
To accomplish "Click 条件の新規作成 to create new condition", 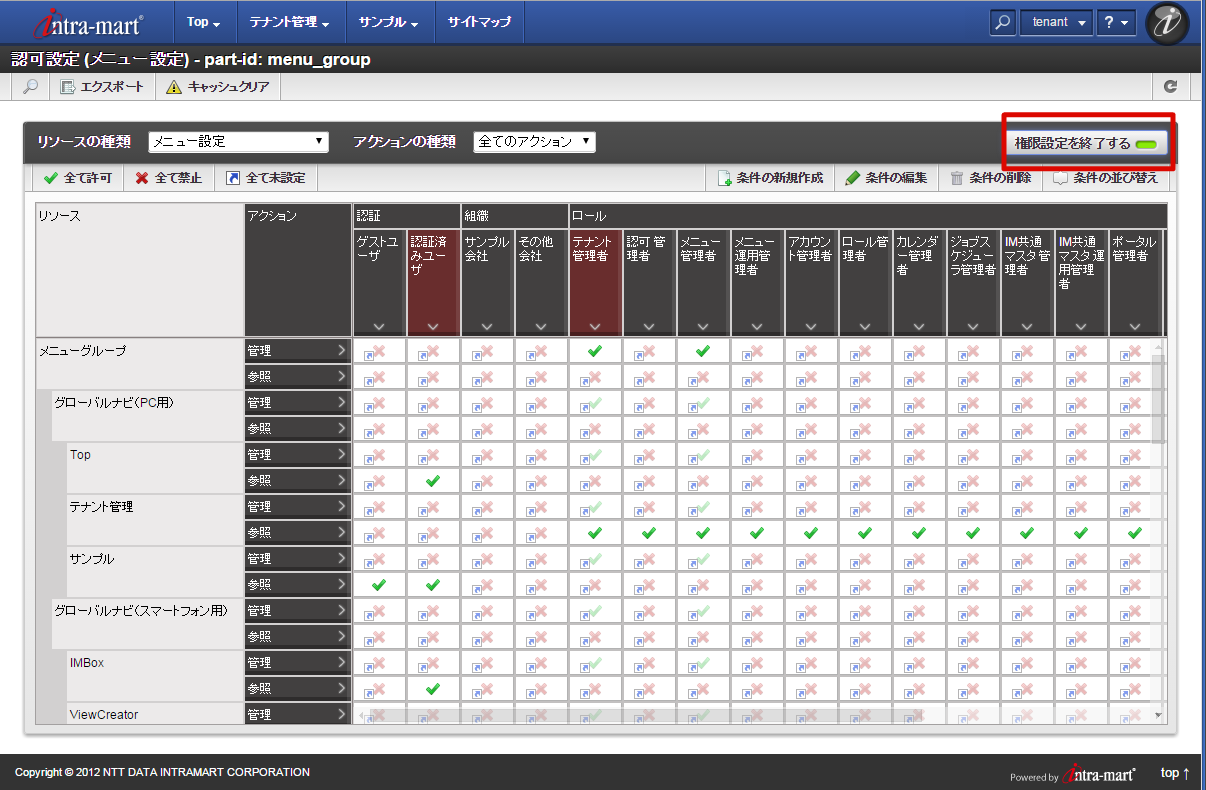I will (770, 178).
